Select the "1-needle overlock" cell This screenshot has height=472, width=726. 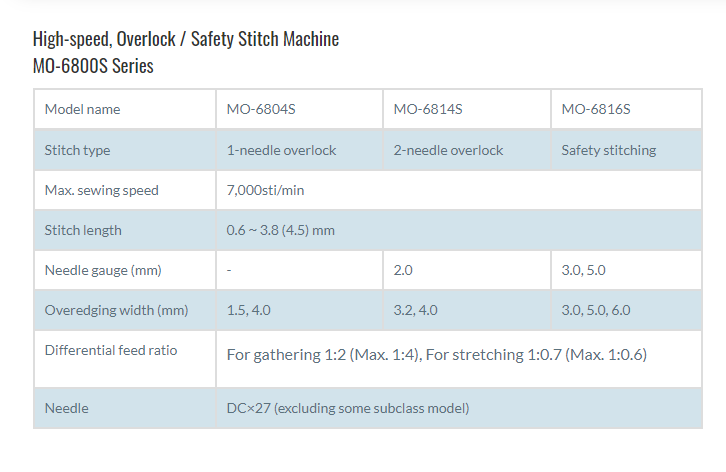coord(281,150)
